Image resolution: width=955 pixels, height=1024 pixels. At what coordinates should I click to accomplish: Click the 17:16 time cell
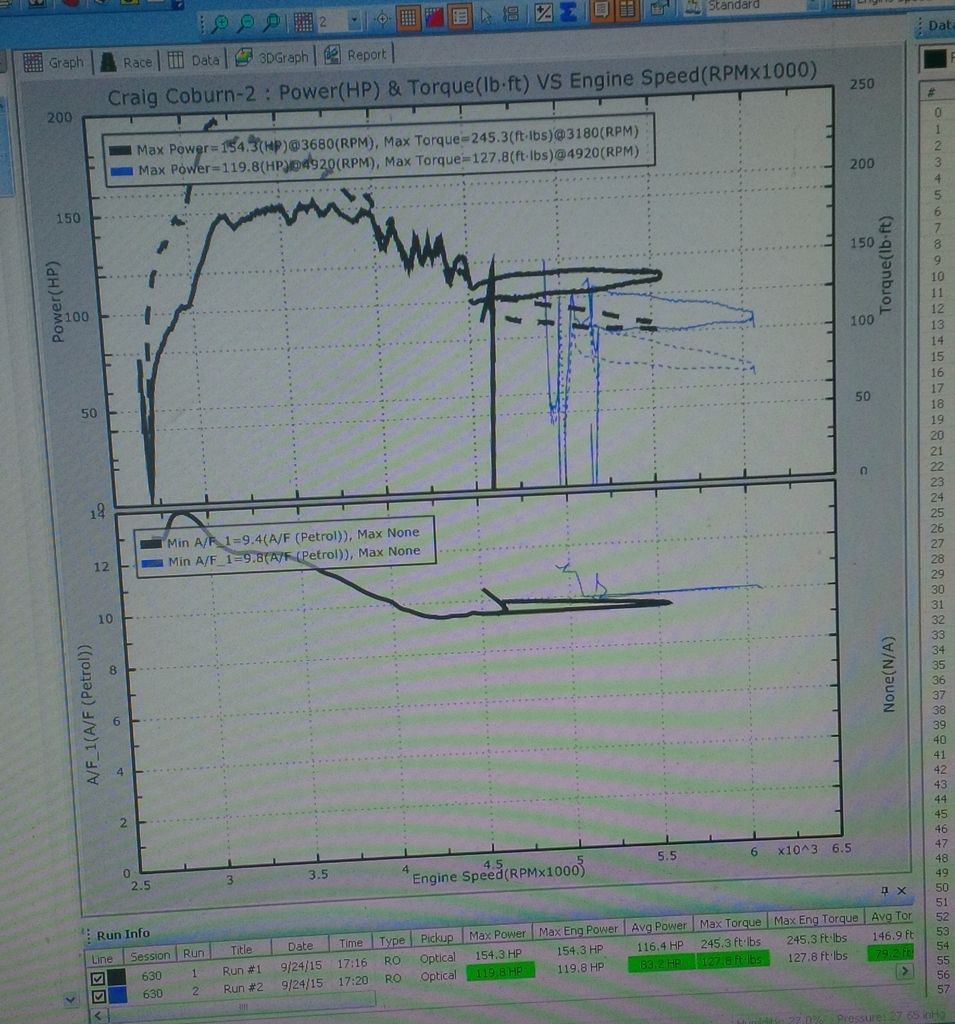[x=353, y=963]
